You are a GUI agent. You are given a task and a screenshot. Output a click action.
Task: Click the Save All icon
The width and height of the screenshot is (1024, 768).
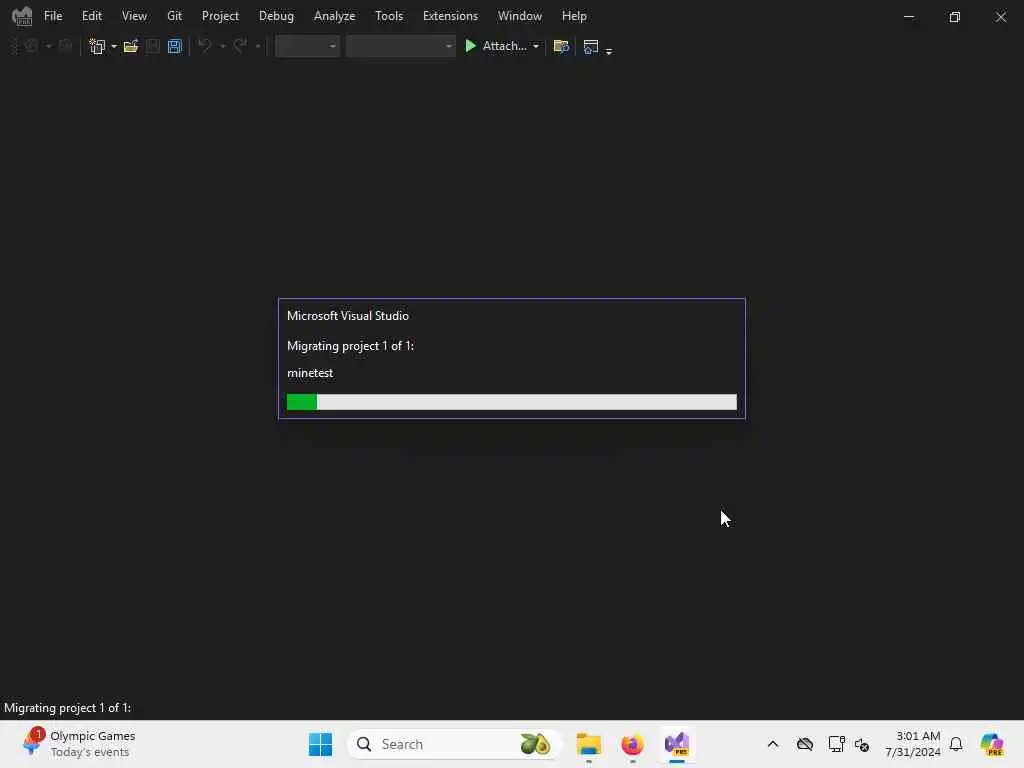pos(174,46)
